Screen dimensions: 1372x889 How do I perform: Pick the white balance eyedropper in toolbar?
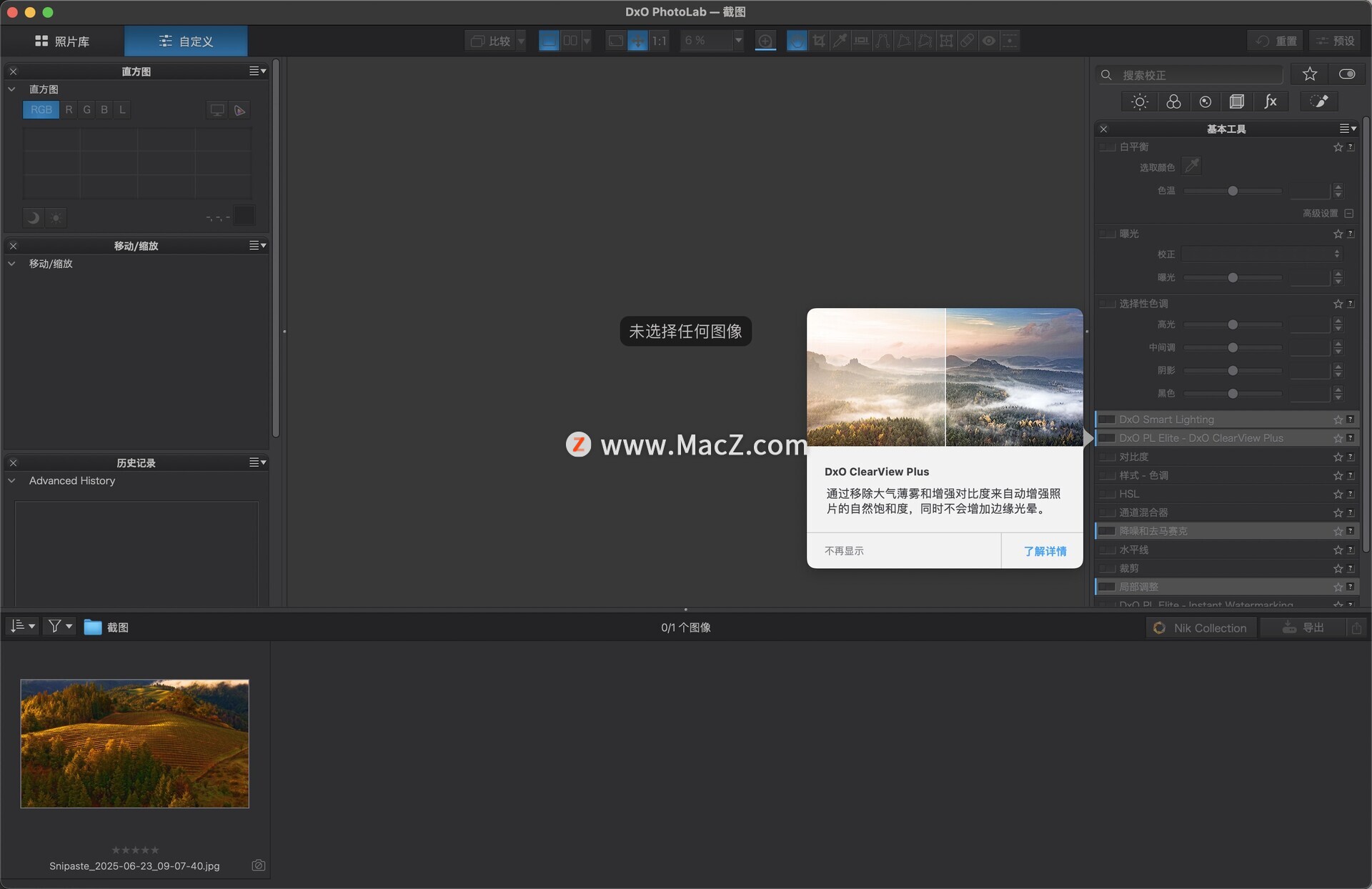point(840,41)
